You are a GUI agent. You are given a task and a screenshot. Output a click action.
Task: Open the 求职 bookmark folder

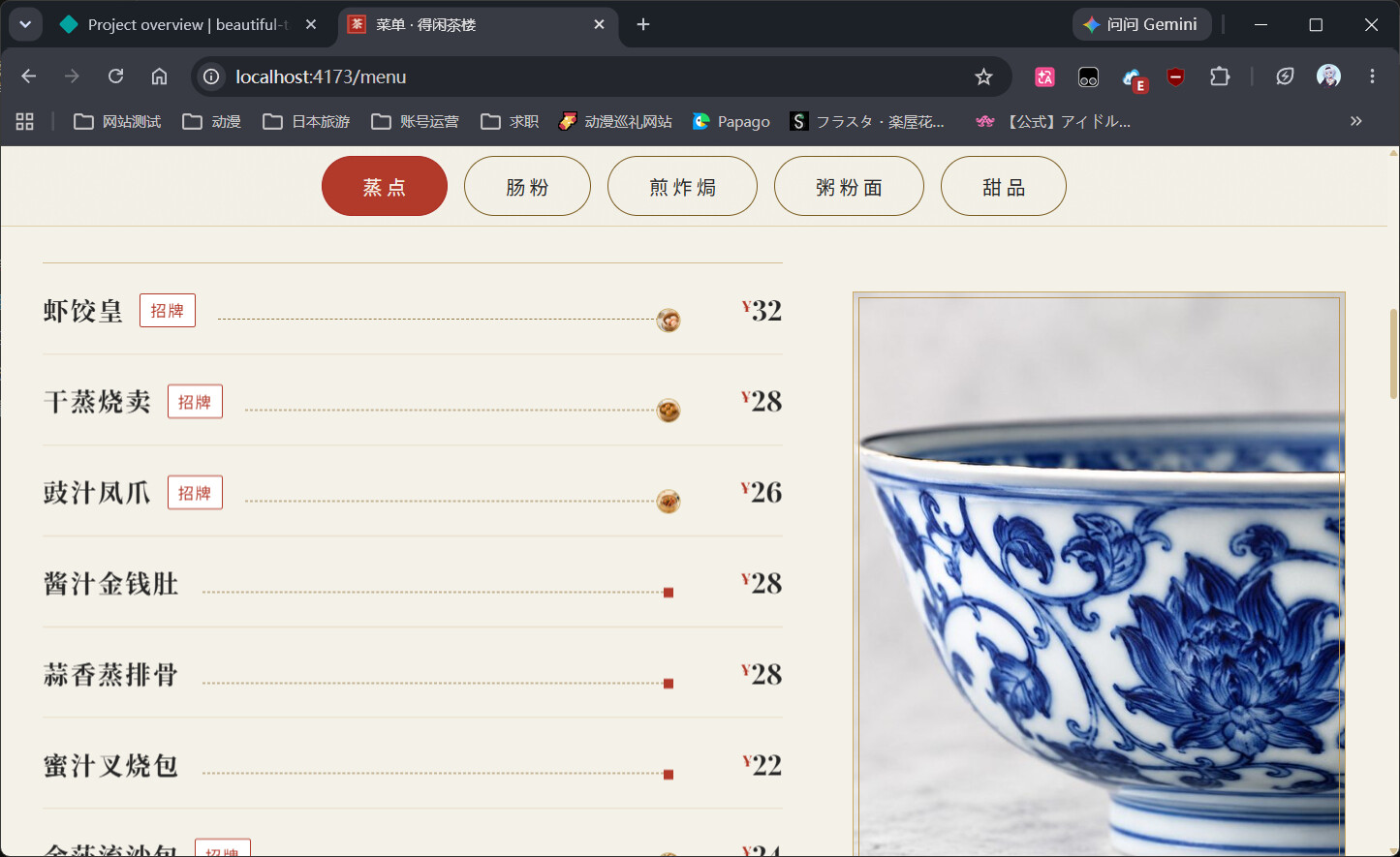(x=510, y=121)
